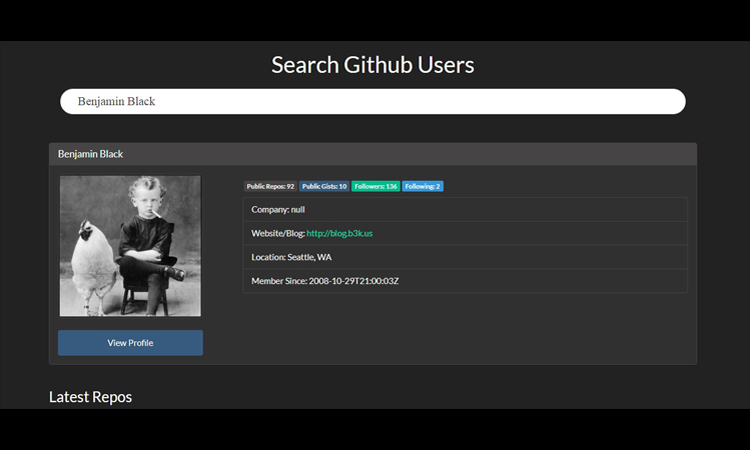Click the Benjamin Black panel heading
Screen dimensions: 750x450
pyautogui.click(x=373, y=154)
